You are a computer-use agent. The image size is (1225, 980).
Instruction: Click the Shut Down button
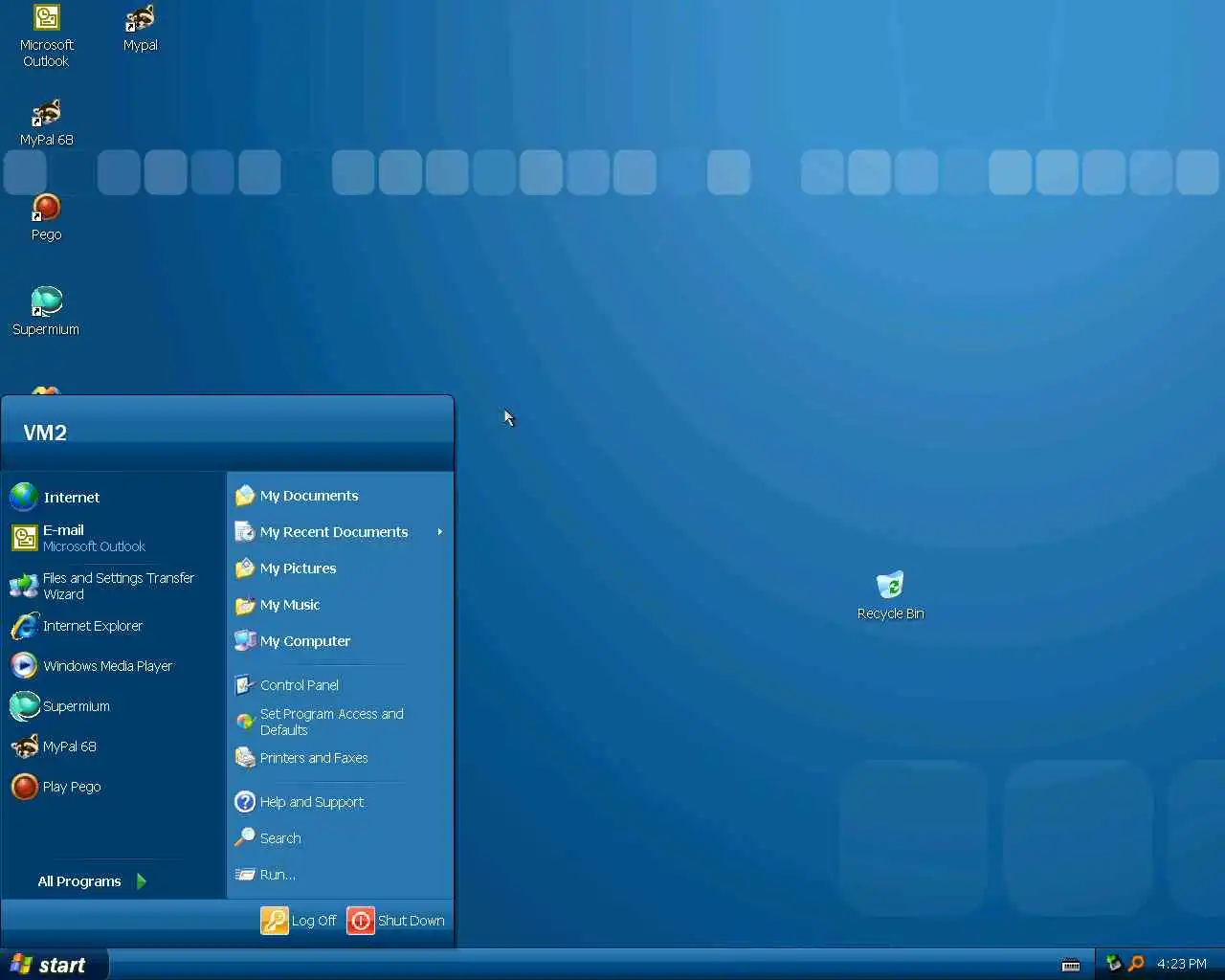[x=396, y=921]
